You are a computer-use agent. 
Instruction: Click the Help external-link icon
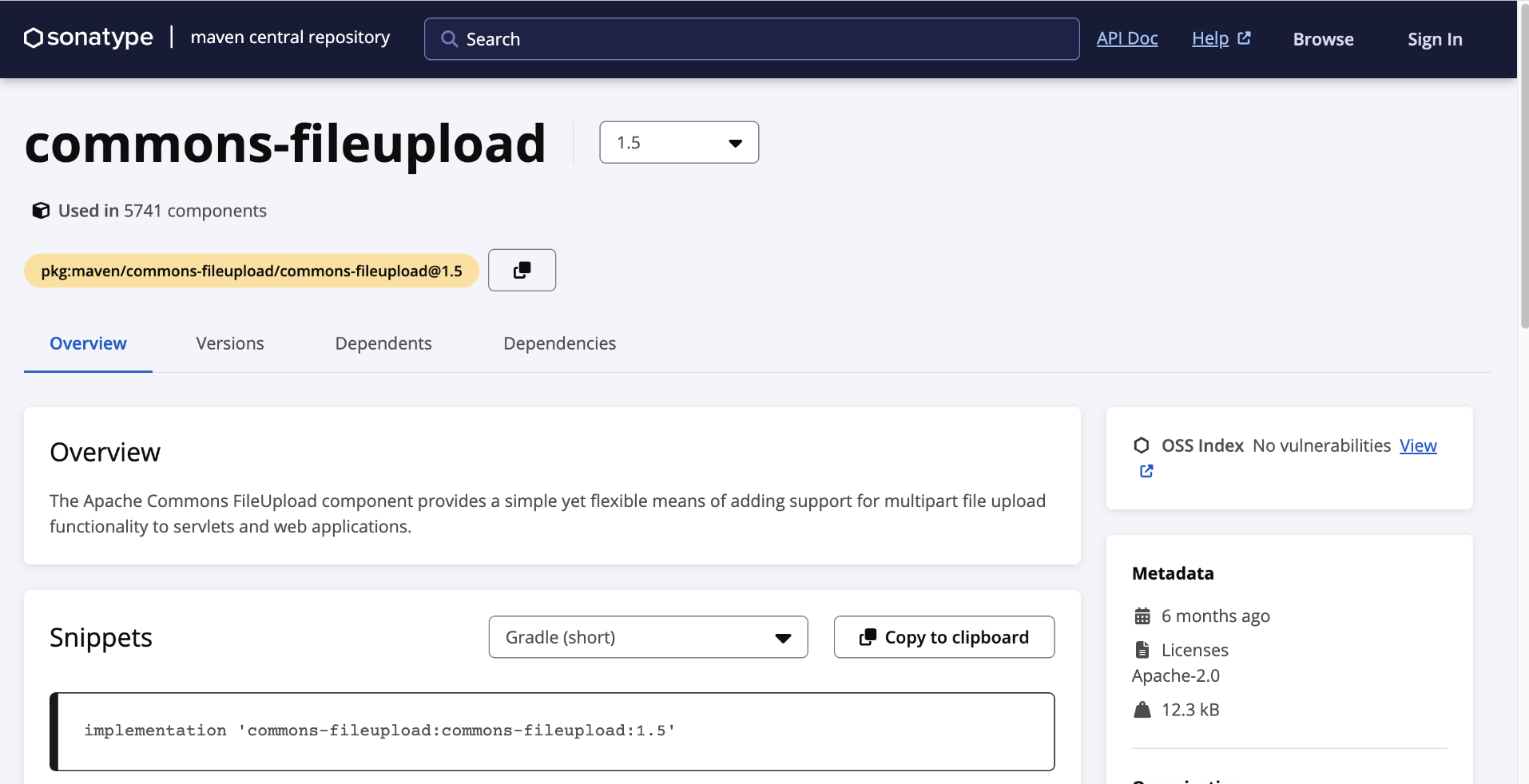tap(1244, 38)
